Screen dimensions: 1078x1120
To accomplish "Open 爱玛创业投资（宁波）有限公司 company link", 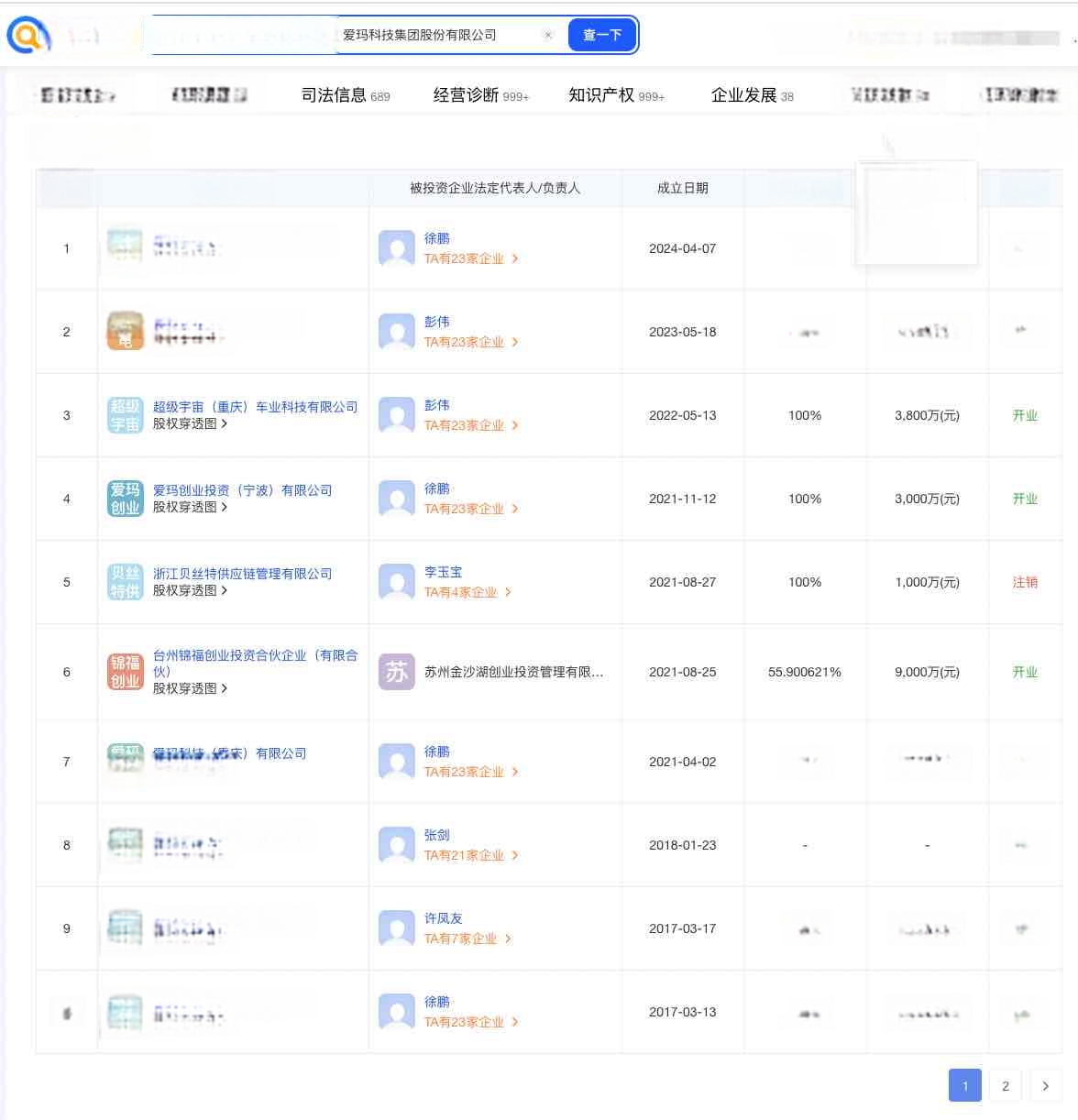I will pos(242,490).
